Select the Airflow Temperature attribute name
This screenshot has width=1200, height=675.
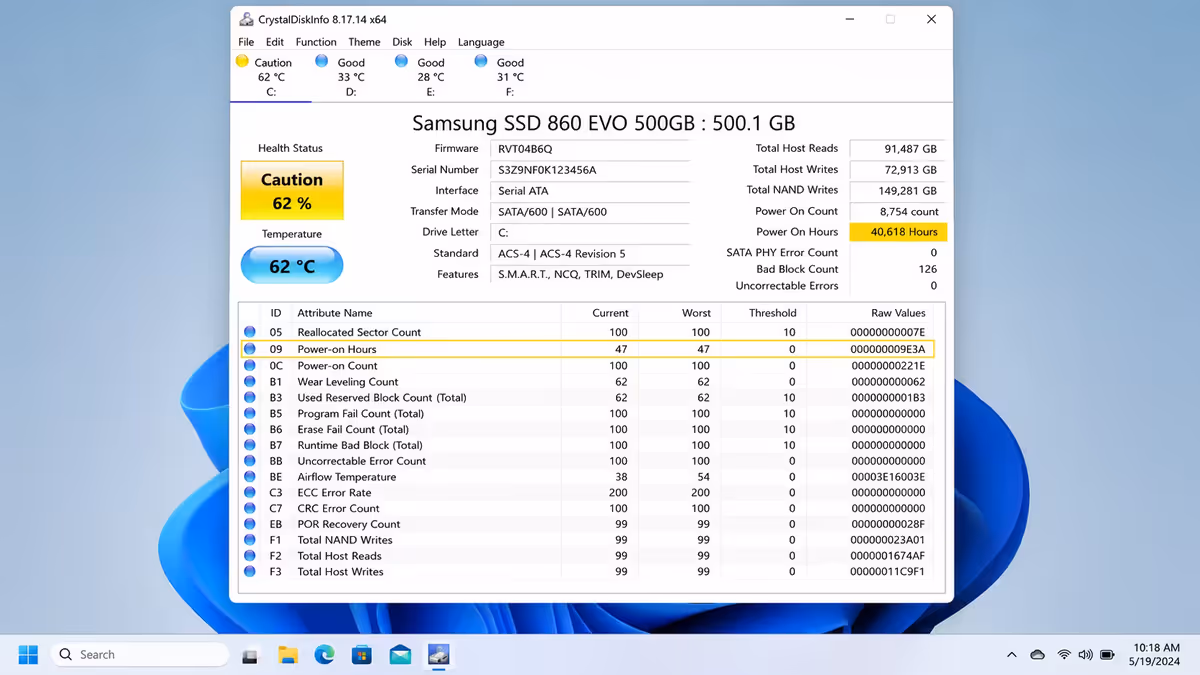pos(346,477)
